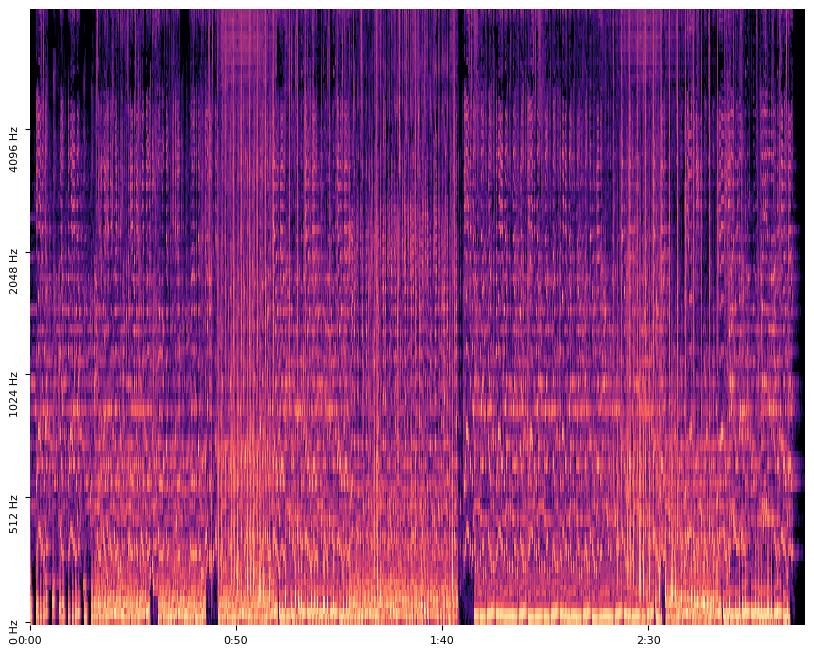Click the 2:30 time axis label

coord(648,640)
